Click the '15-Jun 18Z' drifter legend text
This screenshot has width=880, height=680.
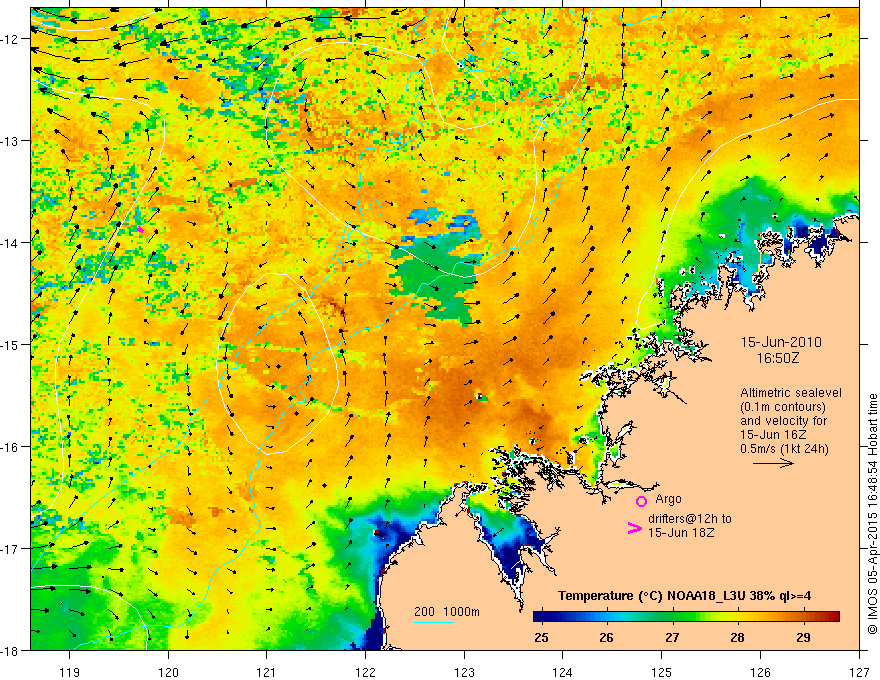681,533
